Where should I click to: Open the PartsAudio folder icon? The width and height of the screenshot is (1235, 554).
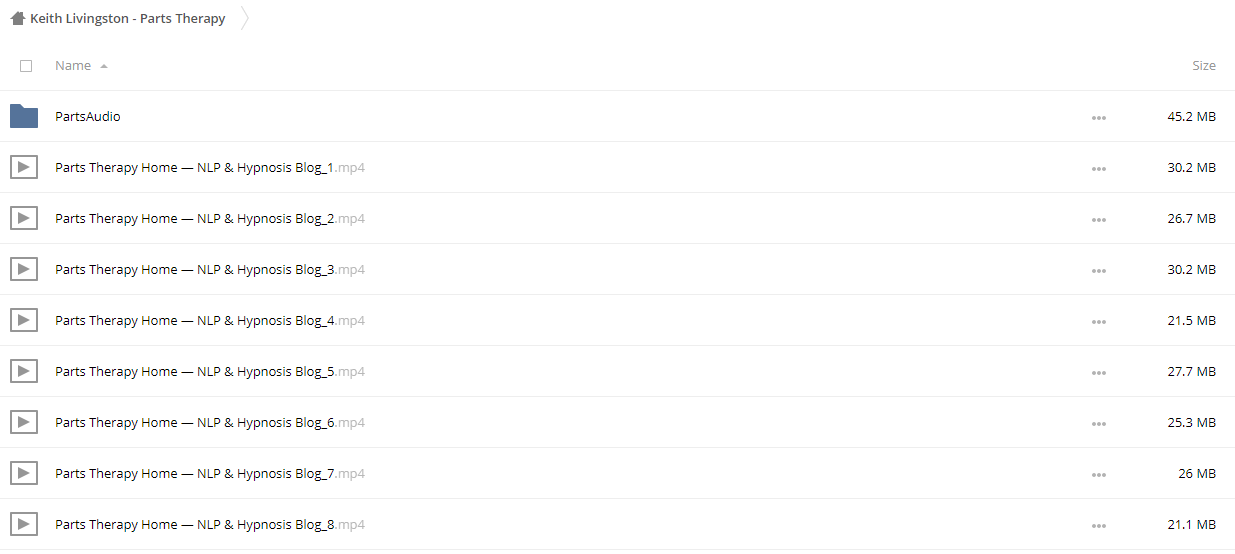24,116
